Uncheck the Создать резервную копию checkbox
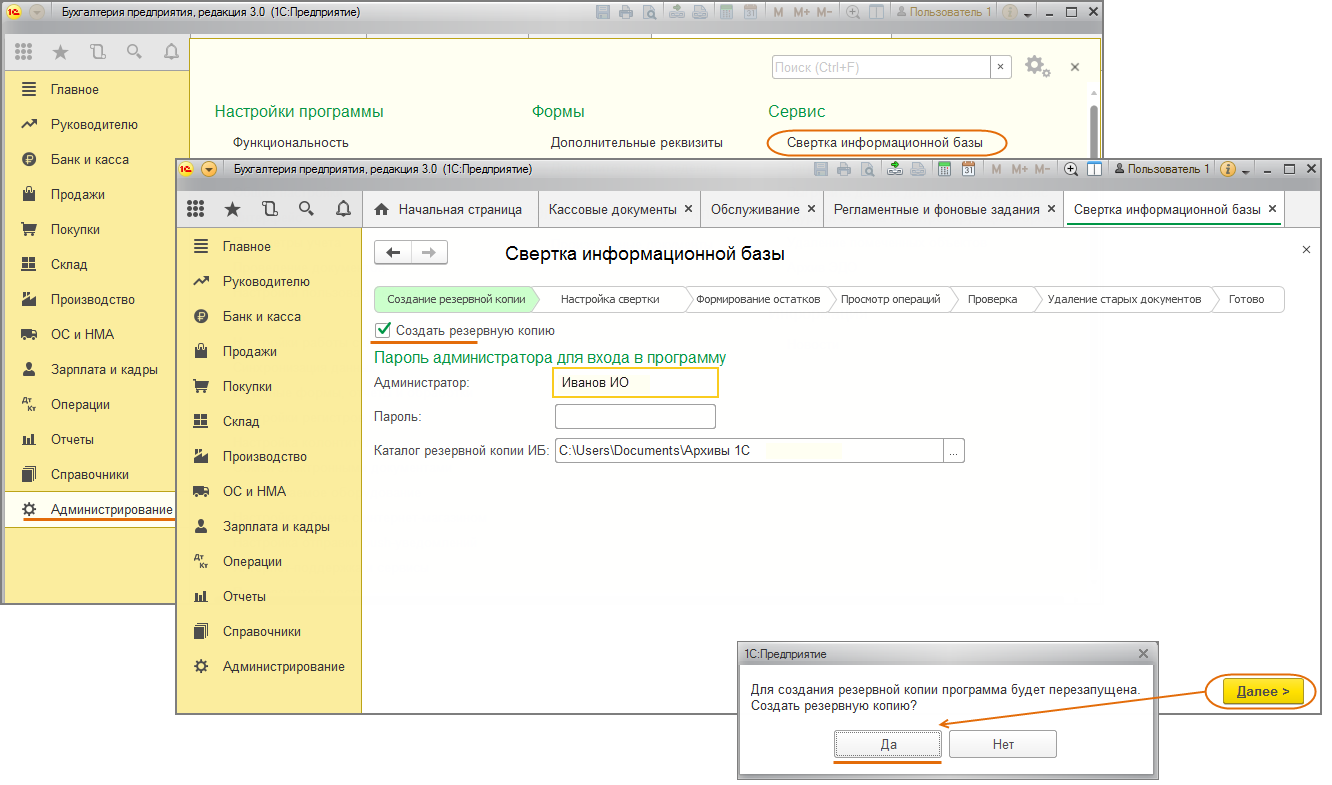The image size is (1332, 785). click(x=382, y=330)
